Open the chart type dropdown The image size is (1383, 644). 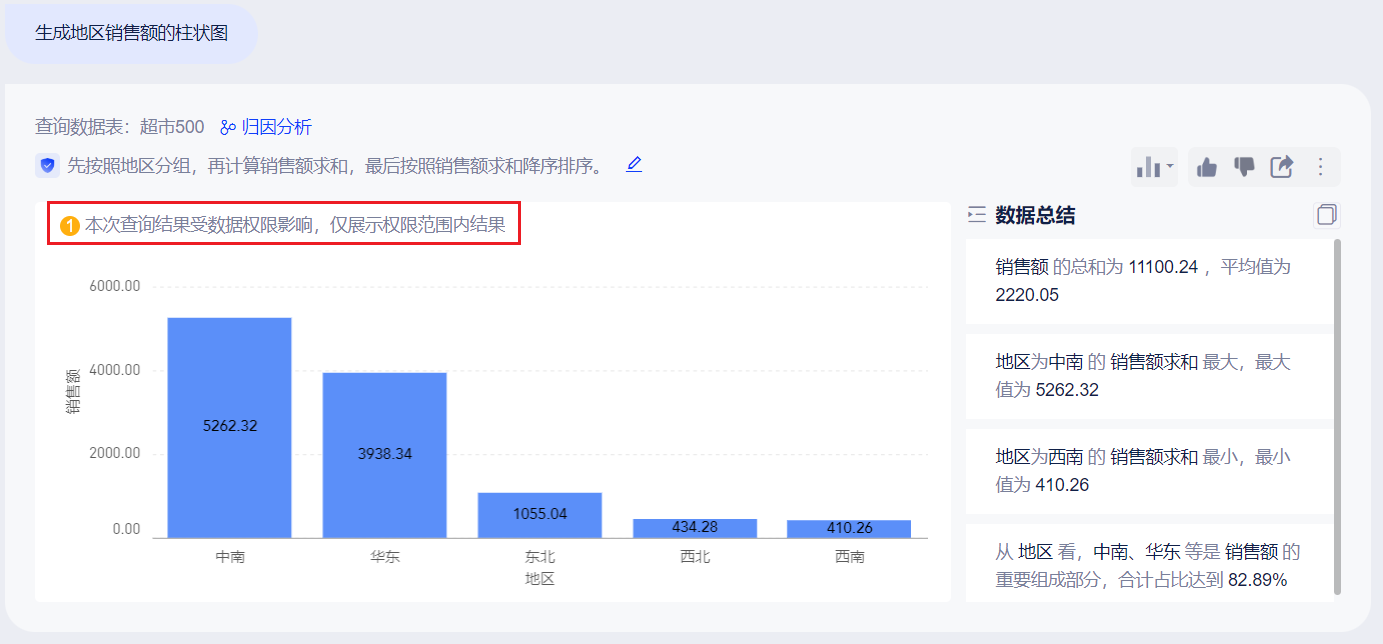pyautogui.click(x=1155, y=167)
